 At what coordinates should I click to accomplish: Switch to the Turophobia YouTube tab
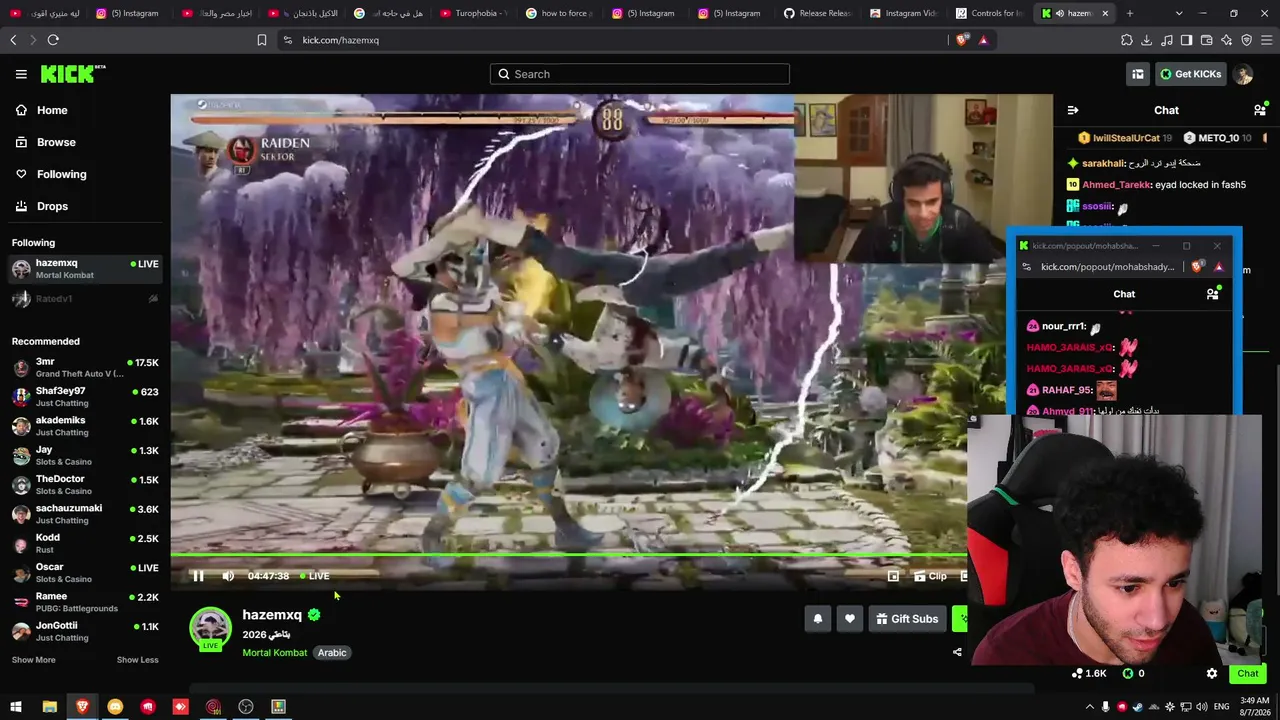click(473, 13)
